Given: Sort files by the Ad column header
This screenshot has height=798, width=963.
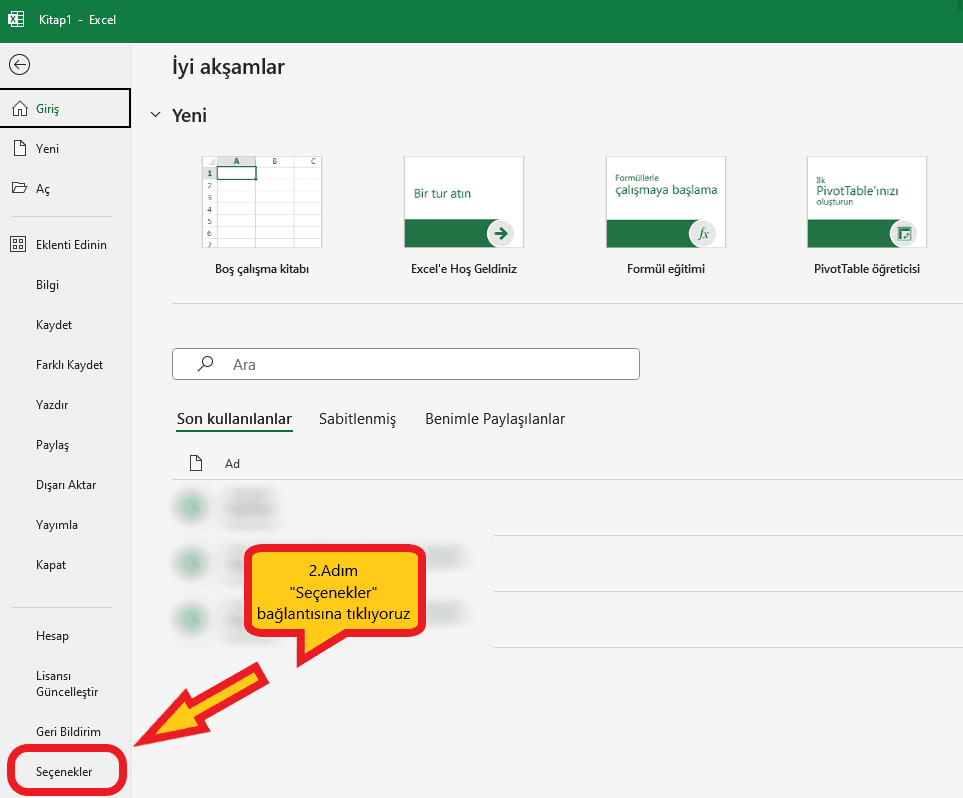Looking at the screenshot, I should [232, 463].
